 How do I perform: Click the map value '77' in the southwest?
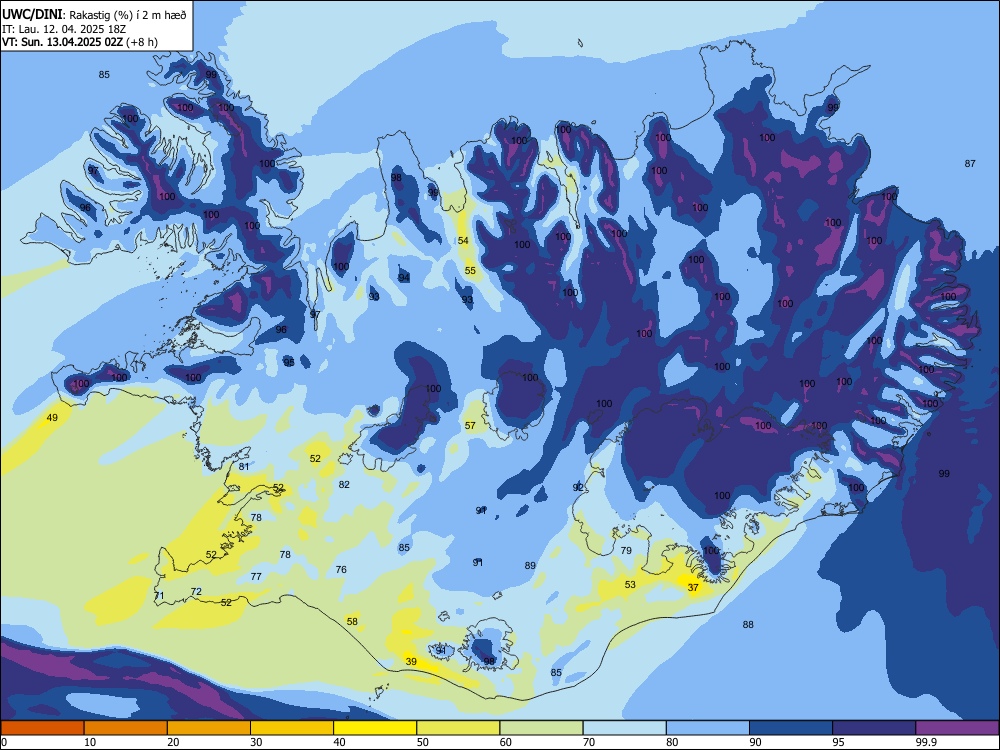[256, 577]
